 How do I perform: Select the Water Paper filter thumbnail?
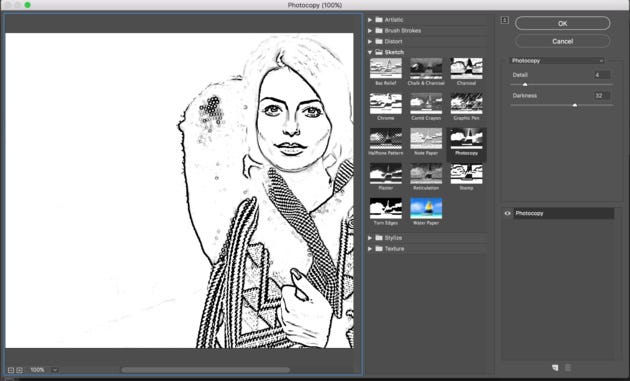[426, 208]
